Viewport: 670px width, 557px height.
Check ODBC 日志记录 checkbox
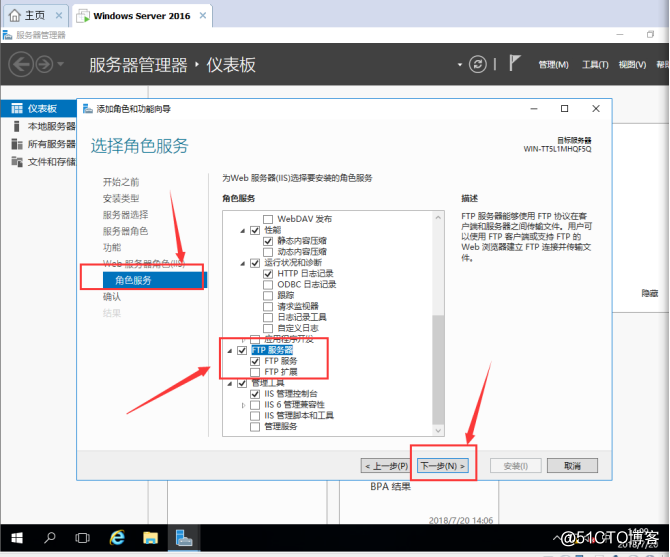coord(268,284)
